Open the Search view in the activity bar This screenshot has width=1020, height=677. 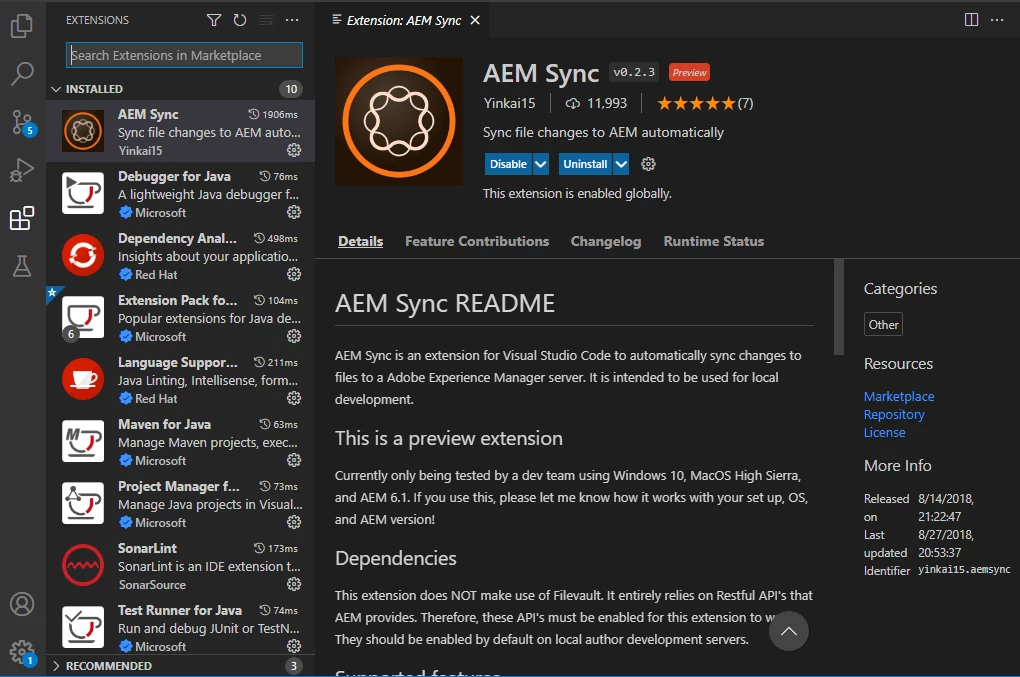tap(21, 73)
